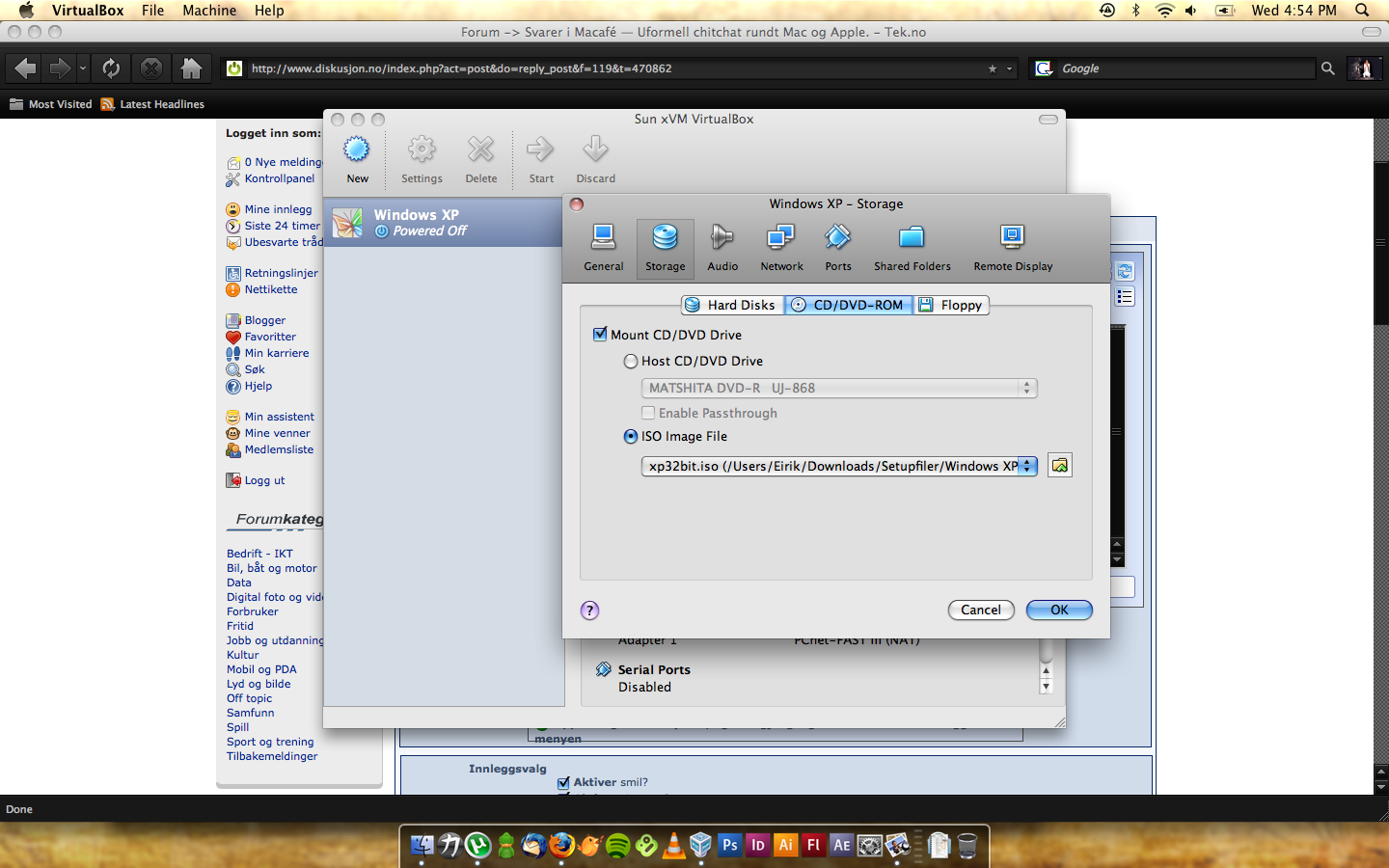Uncheck Mount CD/DVD Drive checkbox
1389x868 pixels.
[600, 334]
